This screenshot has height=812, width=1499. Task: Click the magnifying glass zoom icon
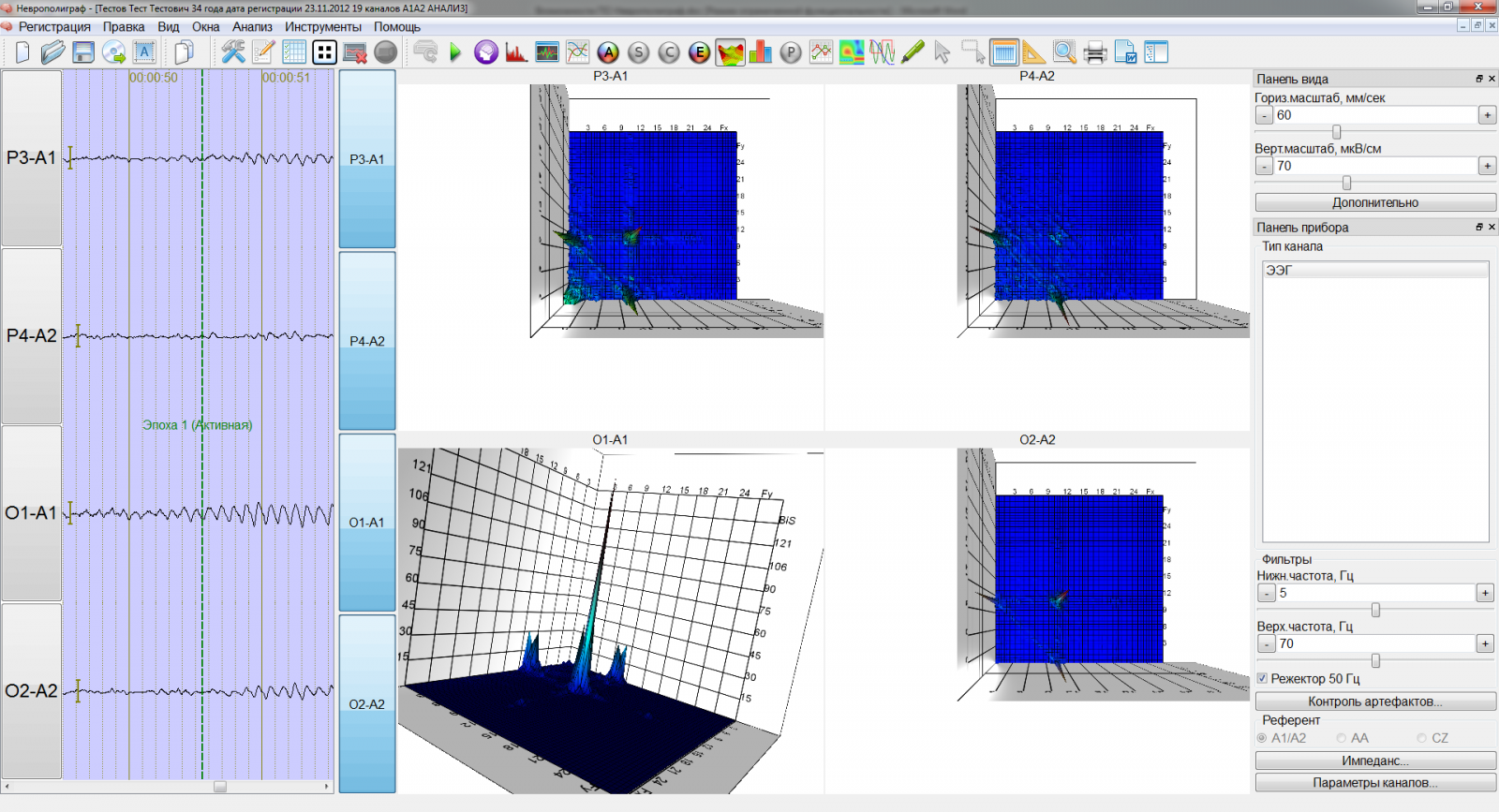click(1064, 52)
